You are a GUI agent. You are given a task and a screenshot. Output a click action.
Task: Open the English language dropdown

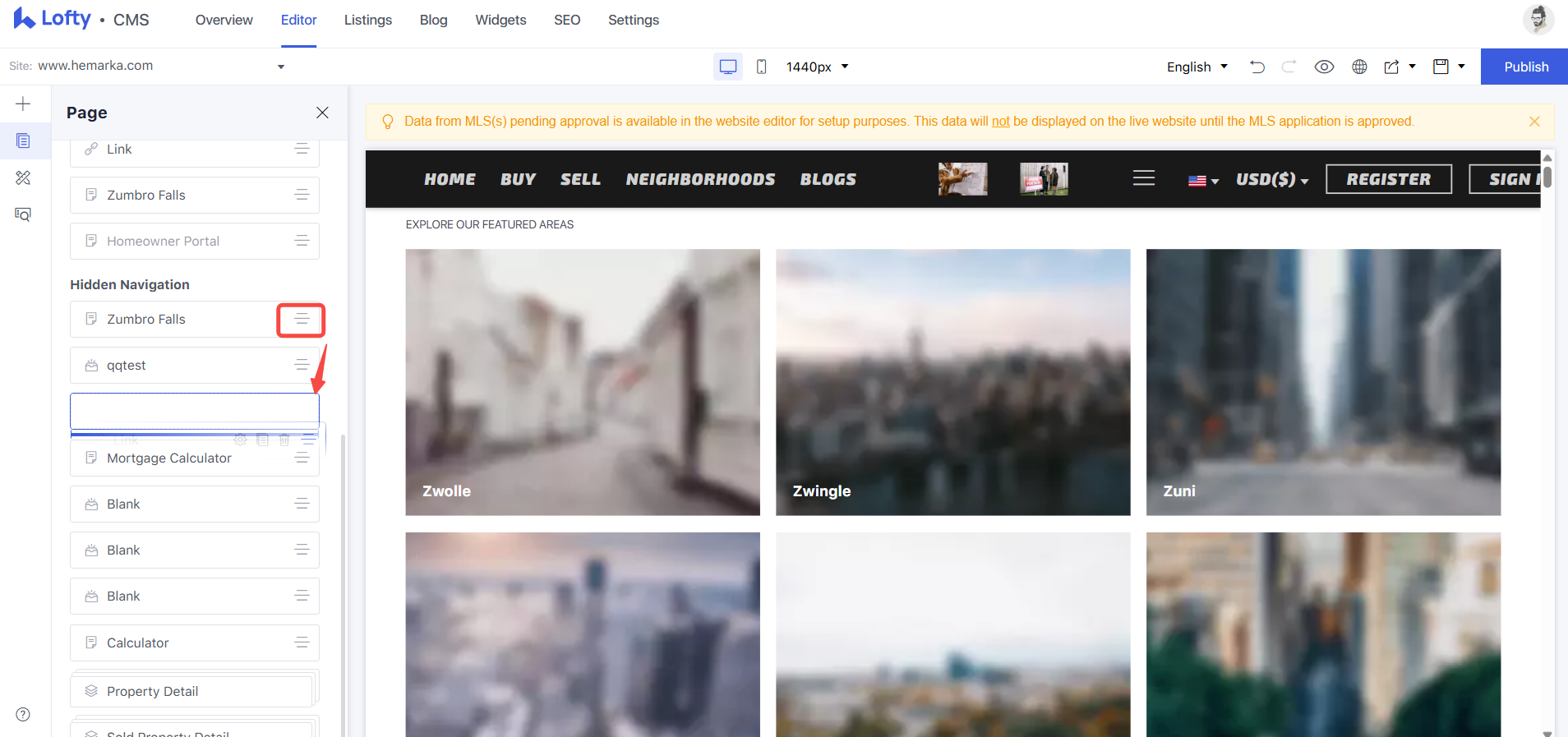(x=1197, y=67)
